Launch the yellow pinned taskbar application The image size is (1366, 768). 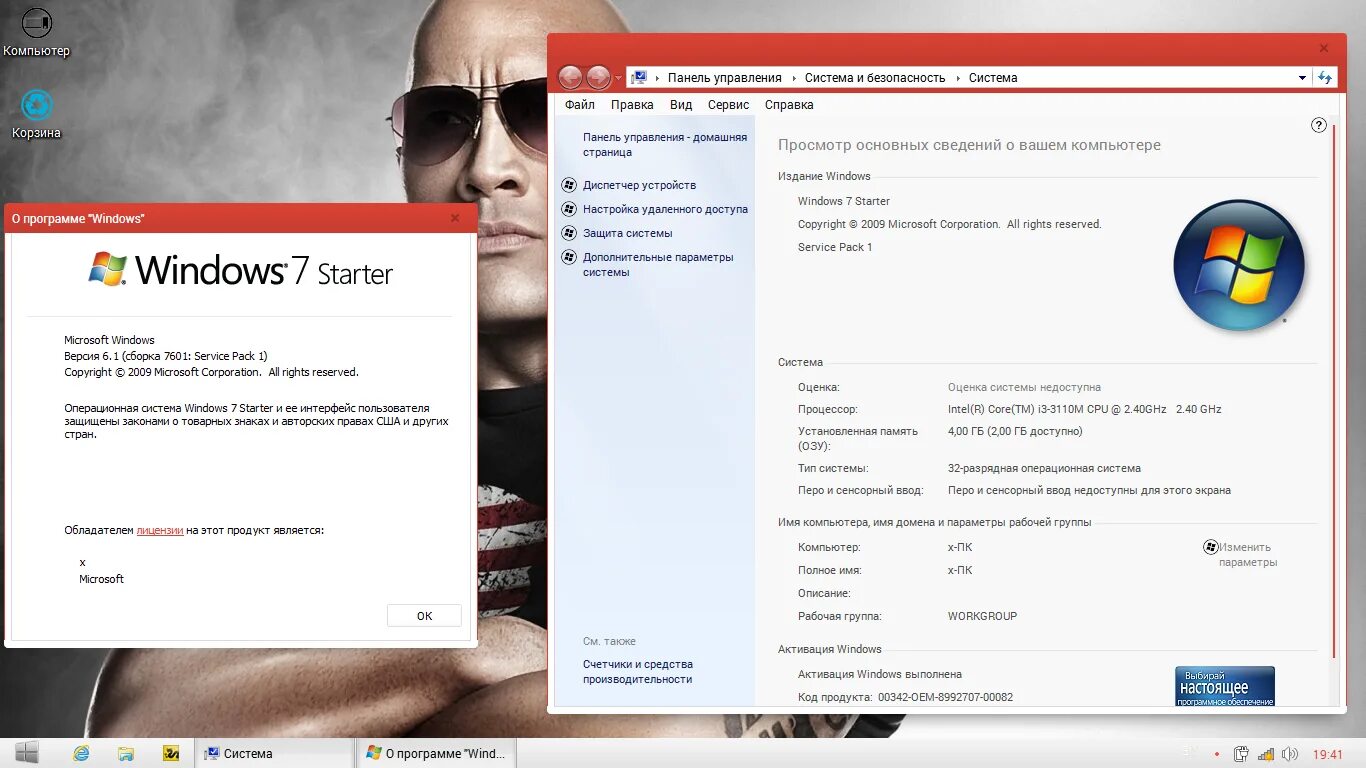click(171, 753)
